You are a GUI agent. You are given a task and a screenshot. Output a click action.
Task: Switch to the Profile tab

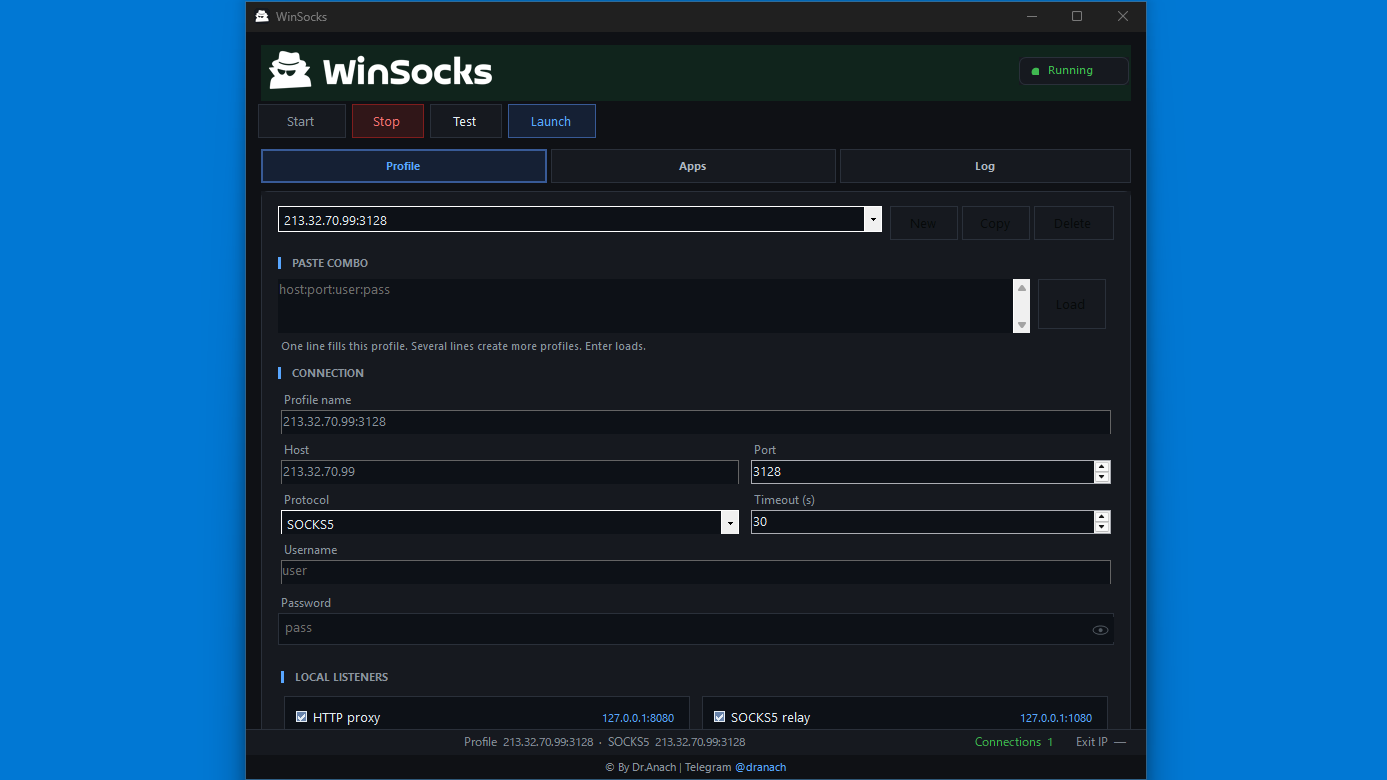(404, 166)
